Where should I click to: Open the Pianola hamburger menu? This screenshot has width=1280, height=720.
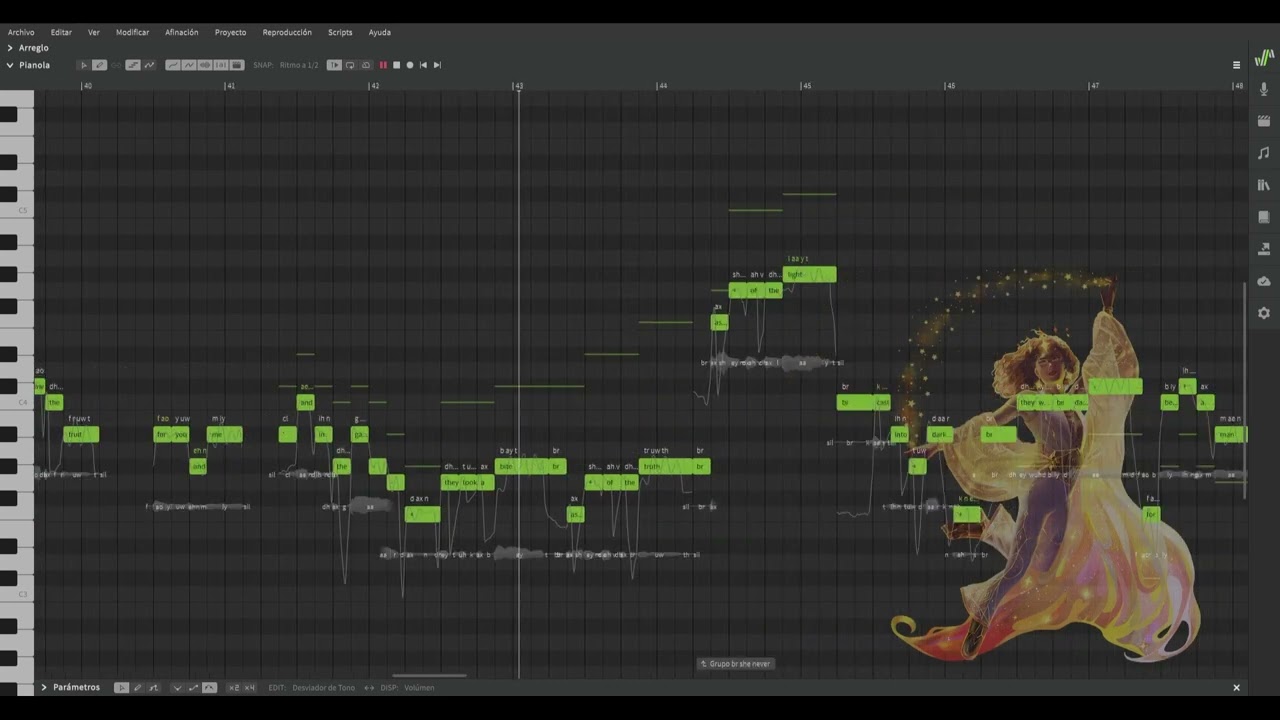(1236, 65)
